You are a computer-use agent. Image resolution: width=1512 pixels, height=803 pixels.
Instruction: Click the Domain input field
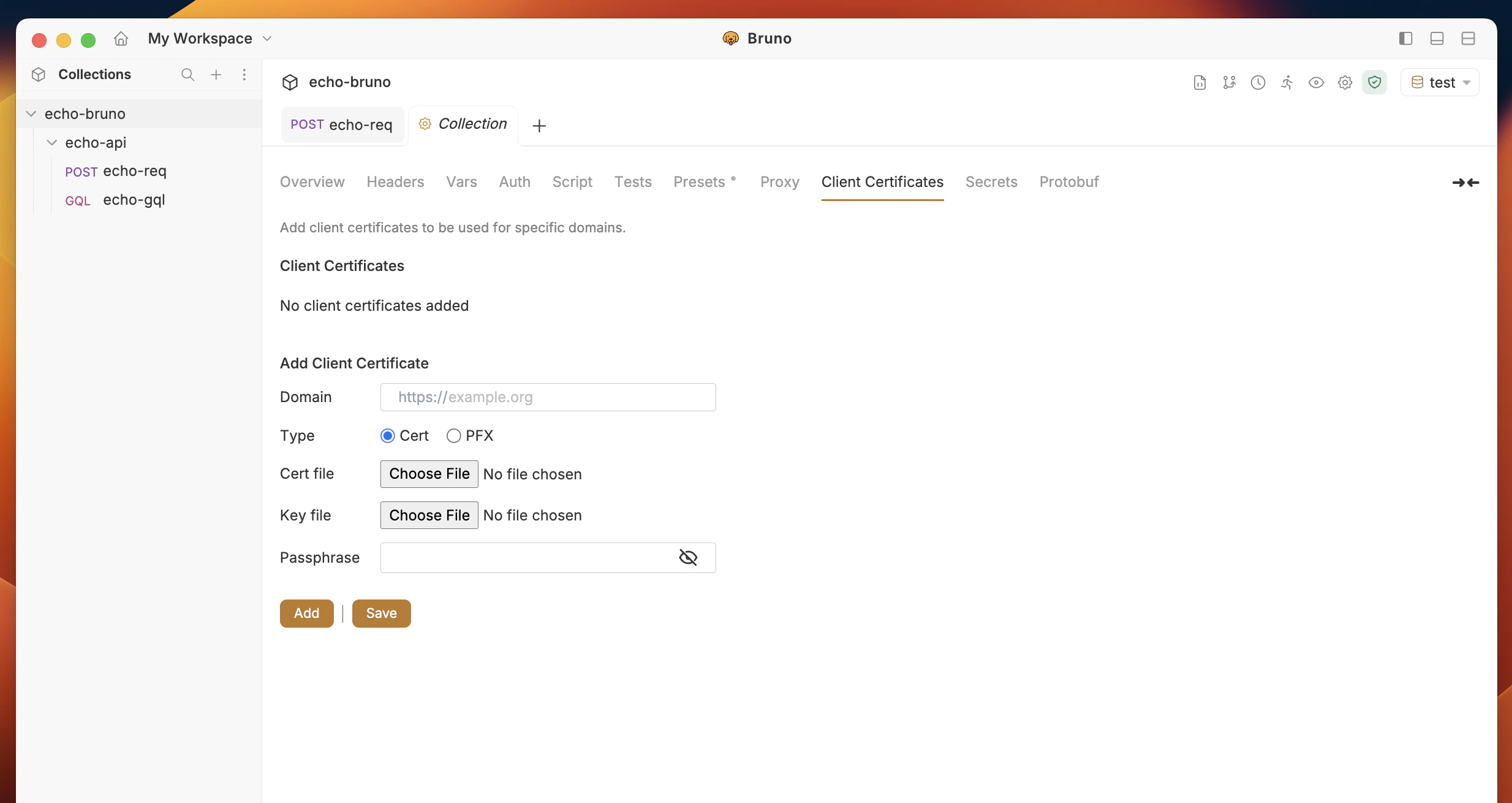[547, 397]
